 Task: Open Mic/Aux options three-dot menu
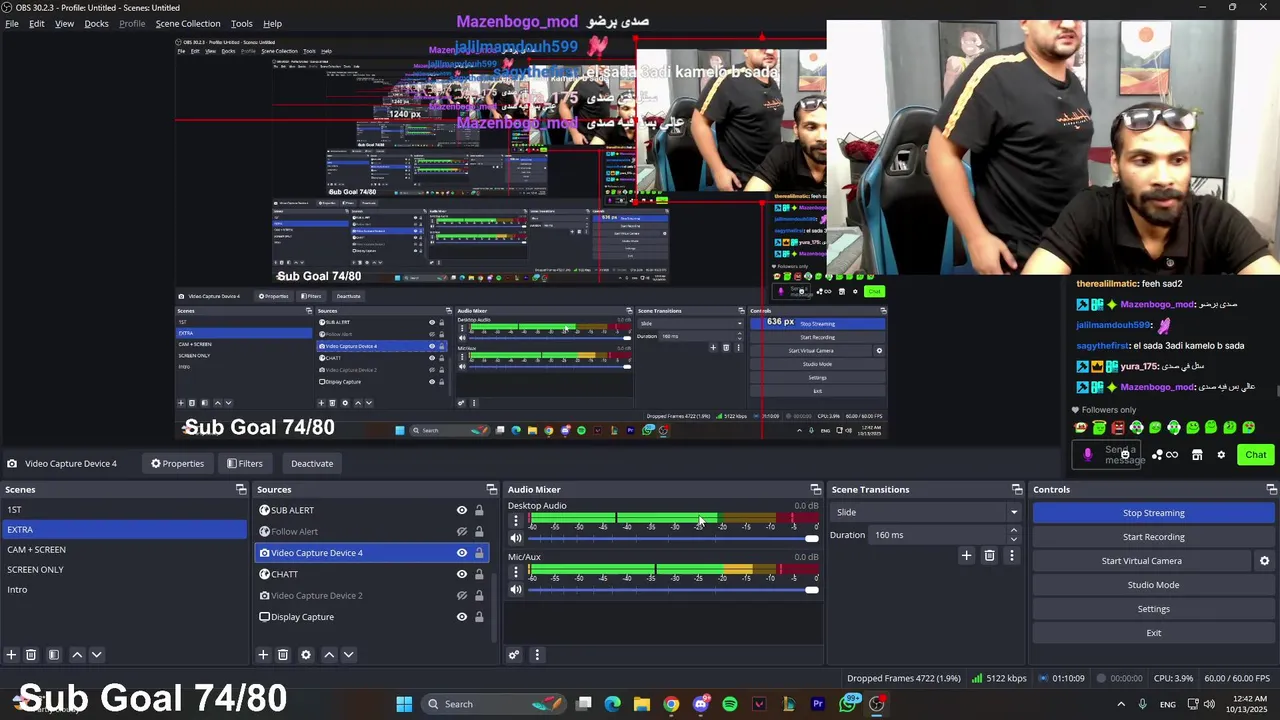(x=516, y=572)
